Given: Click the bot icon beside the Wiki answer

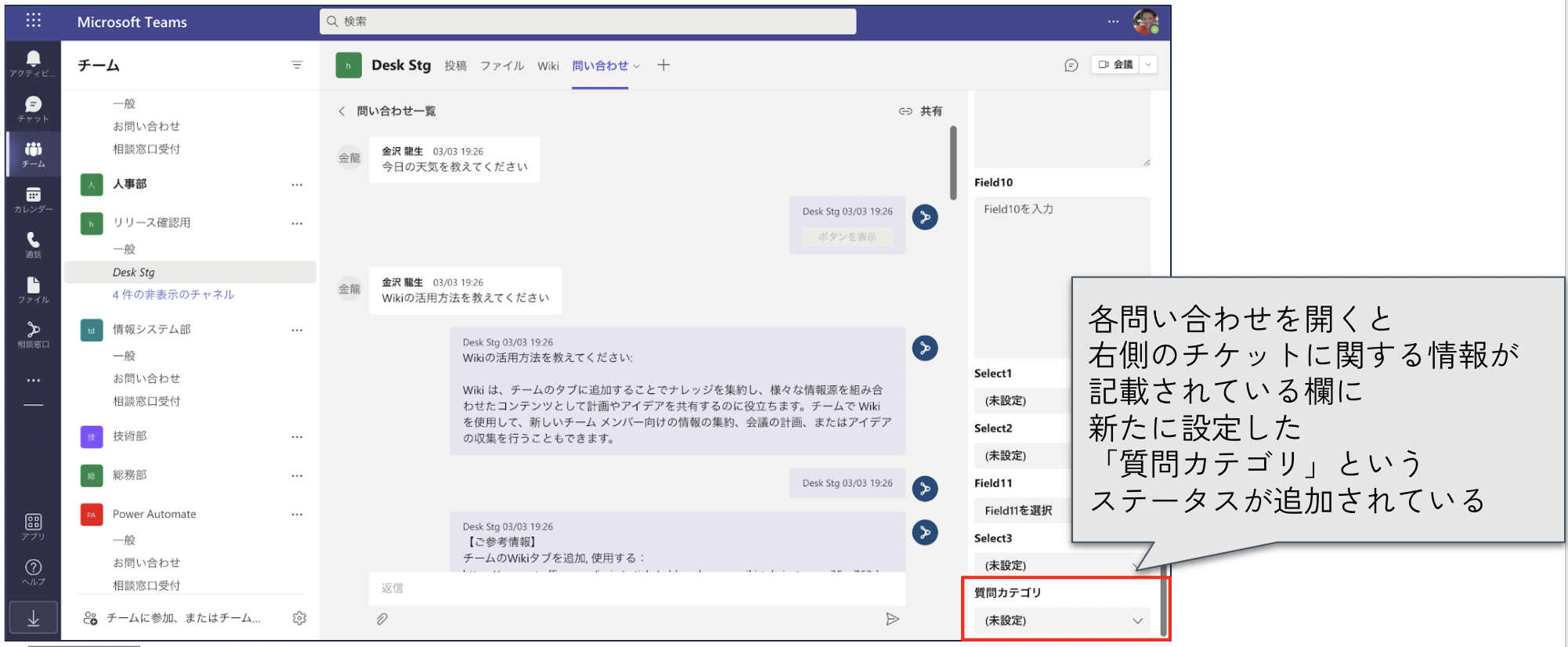Looking at the screenshot, I should [x=925, y=348].
